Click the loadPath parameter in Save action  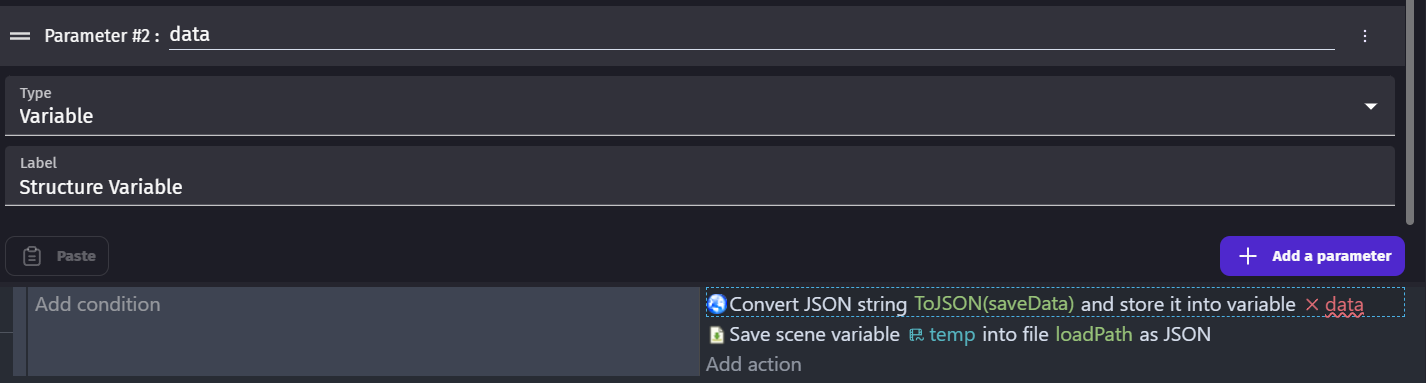coord(1094,335)
